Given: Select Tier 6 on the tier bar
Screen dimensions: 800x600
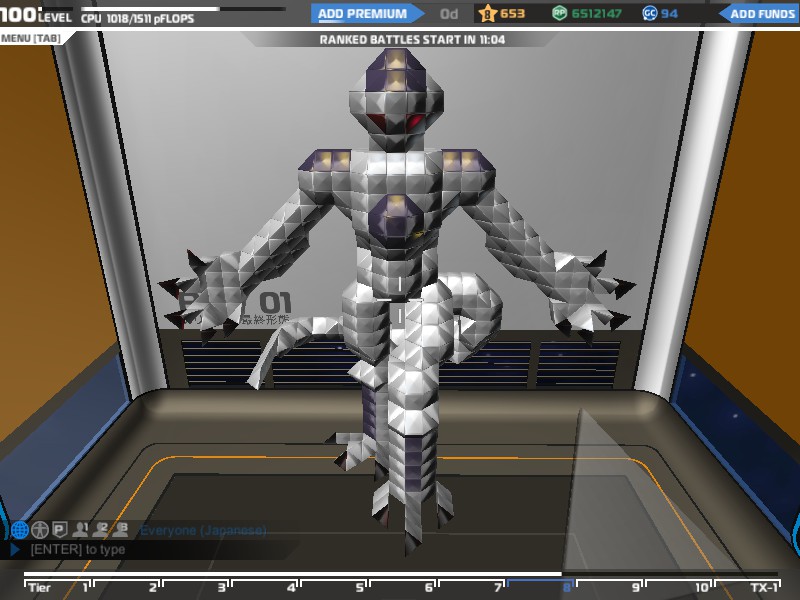Looking at the screenshot, I should click(403, 587).
